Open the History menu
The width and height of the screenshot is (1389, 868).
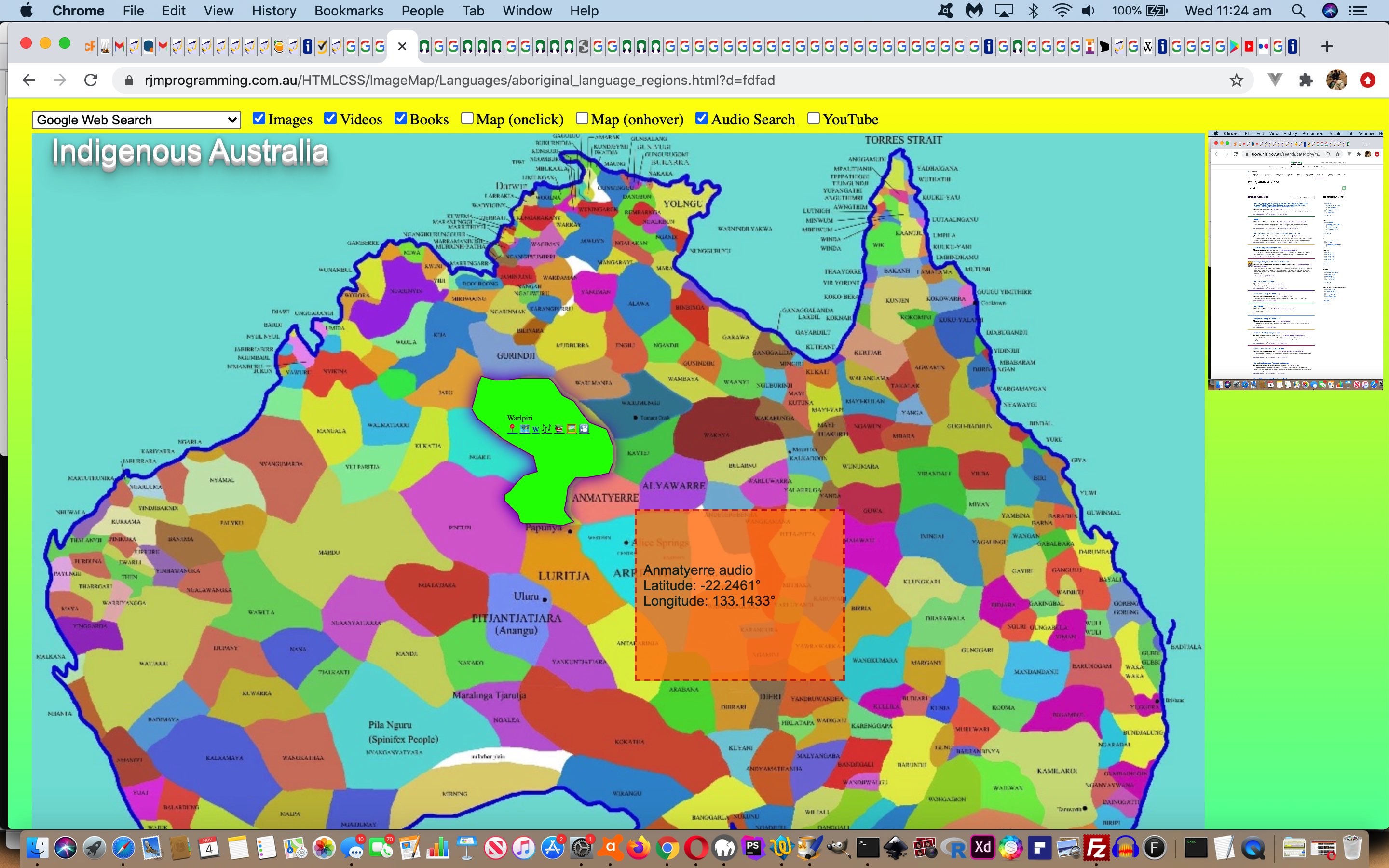(274, 11)
